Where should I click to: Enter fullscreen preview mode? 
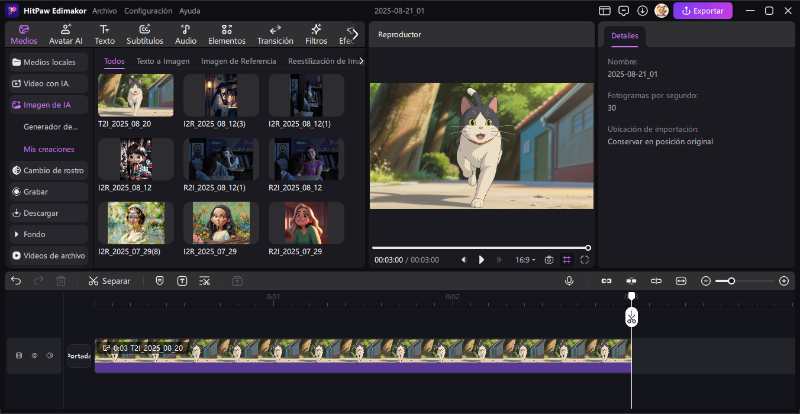coord(585,260)
